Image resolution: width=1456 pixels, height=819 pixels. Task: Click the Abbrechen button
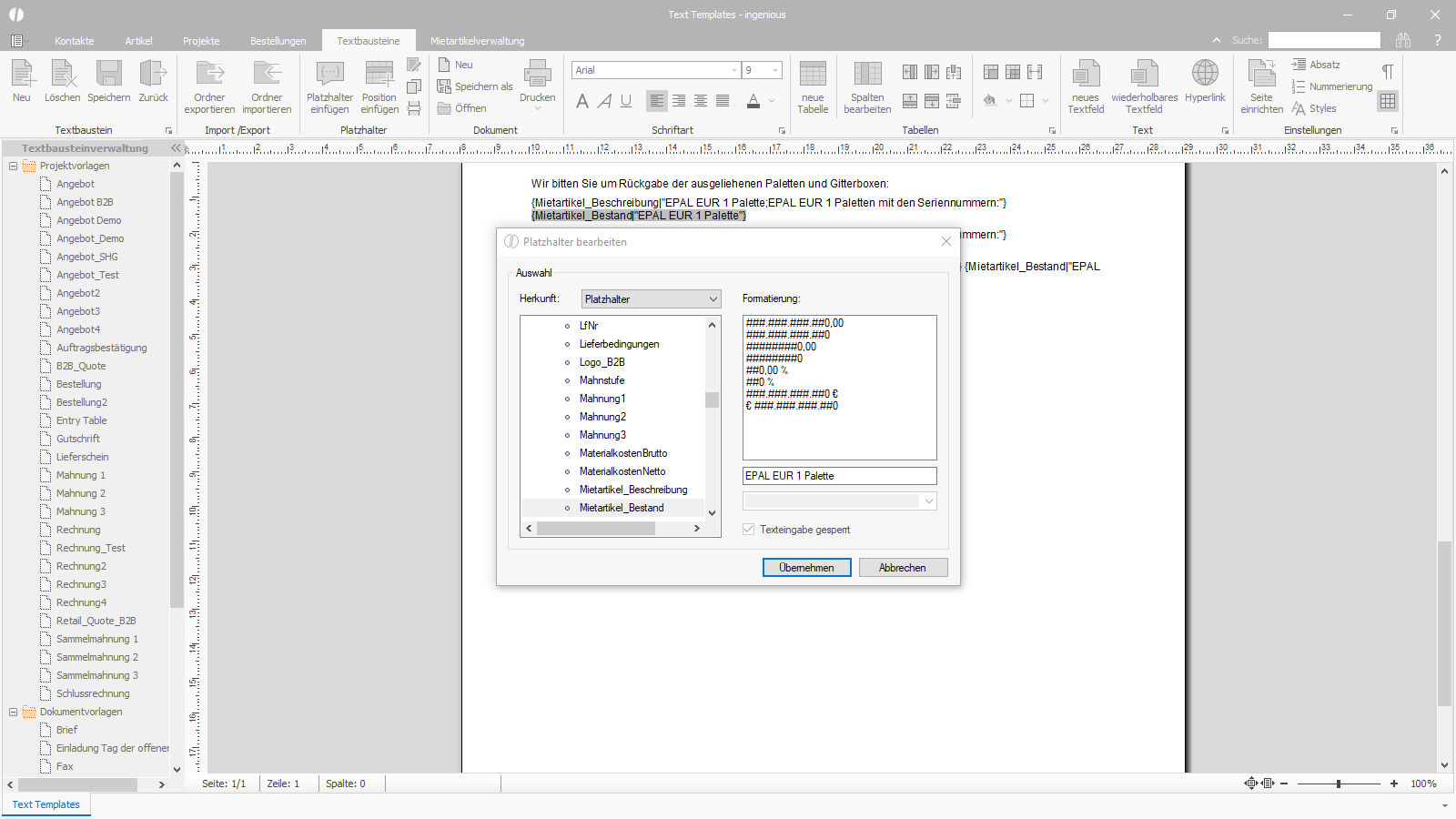(903, 568)
